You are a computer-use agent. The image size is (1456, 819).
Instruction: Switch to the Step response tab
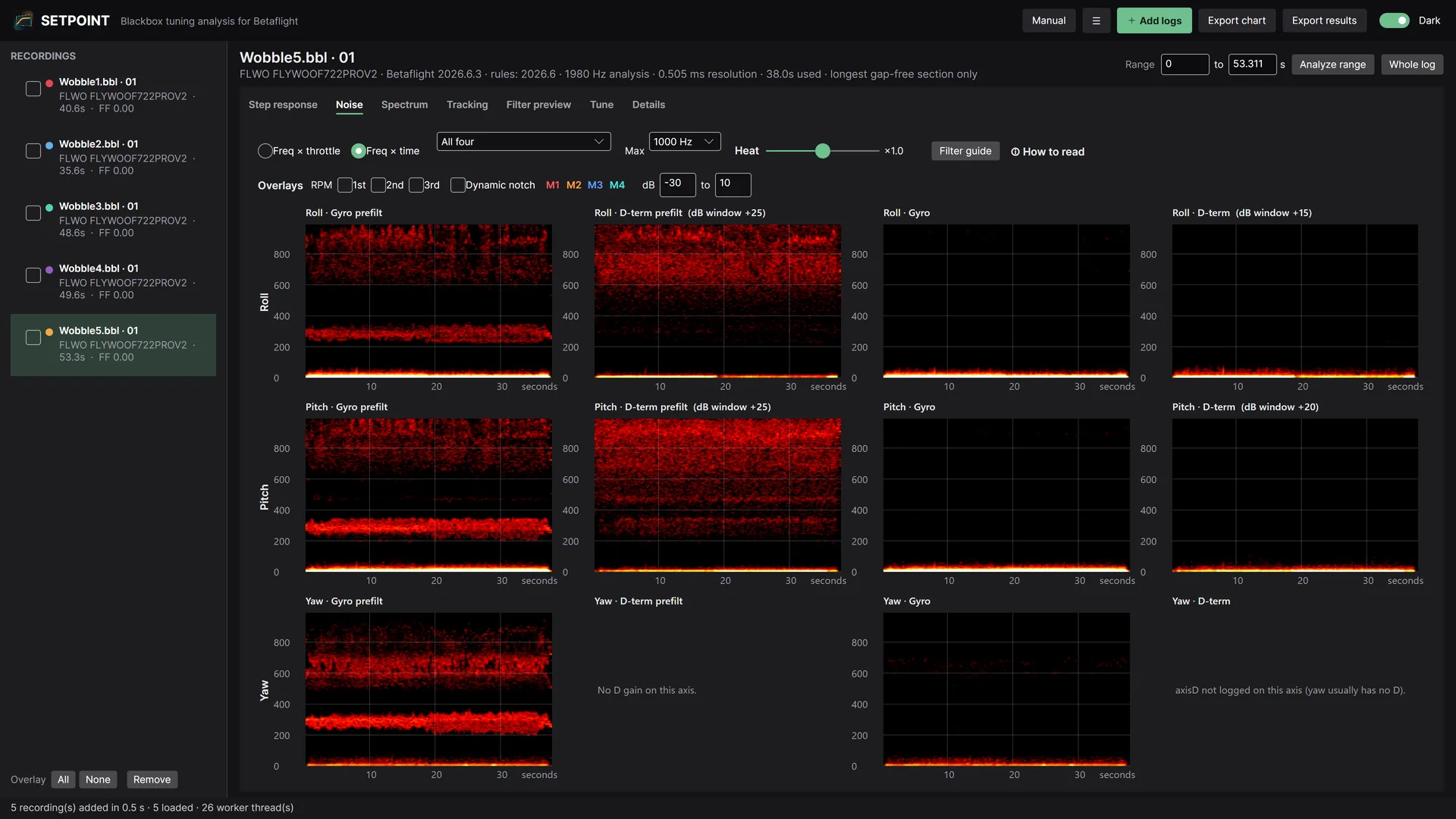coord(283,105)
